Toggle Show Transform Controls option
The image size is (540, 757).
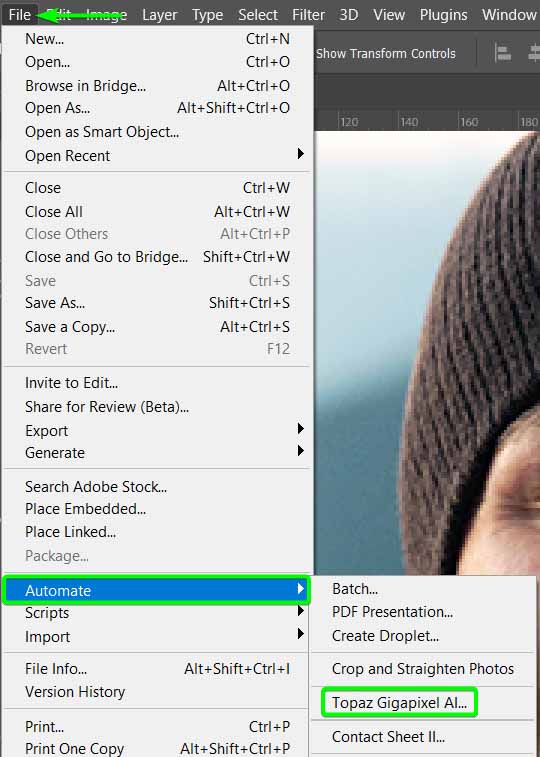[x=386, y=54]
